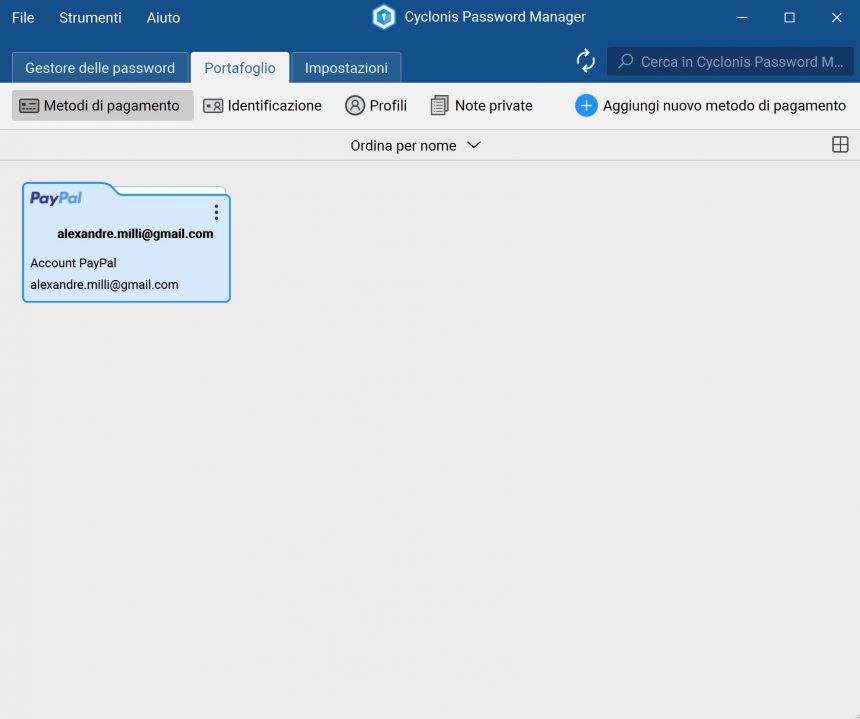Click bold alexandre.milli@gmail.com card title
Viewport: 860px width, 719px height.
(135, 234)
